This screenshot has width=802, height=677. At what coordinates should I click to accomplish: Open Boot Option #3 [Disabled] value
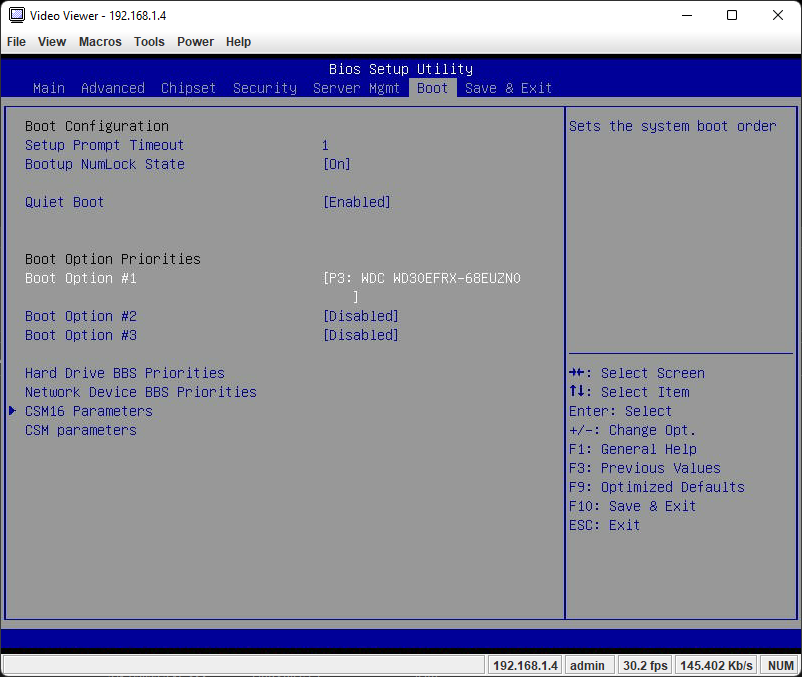pyautogui.click(x=361, y=335)
